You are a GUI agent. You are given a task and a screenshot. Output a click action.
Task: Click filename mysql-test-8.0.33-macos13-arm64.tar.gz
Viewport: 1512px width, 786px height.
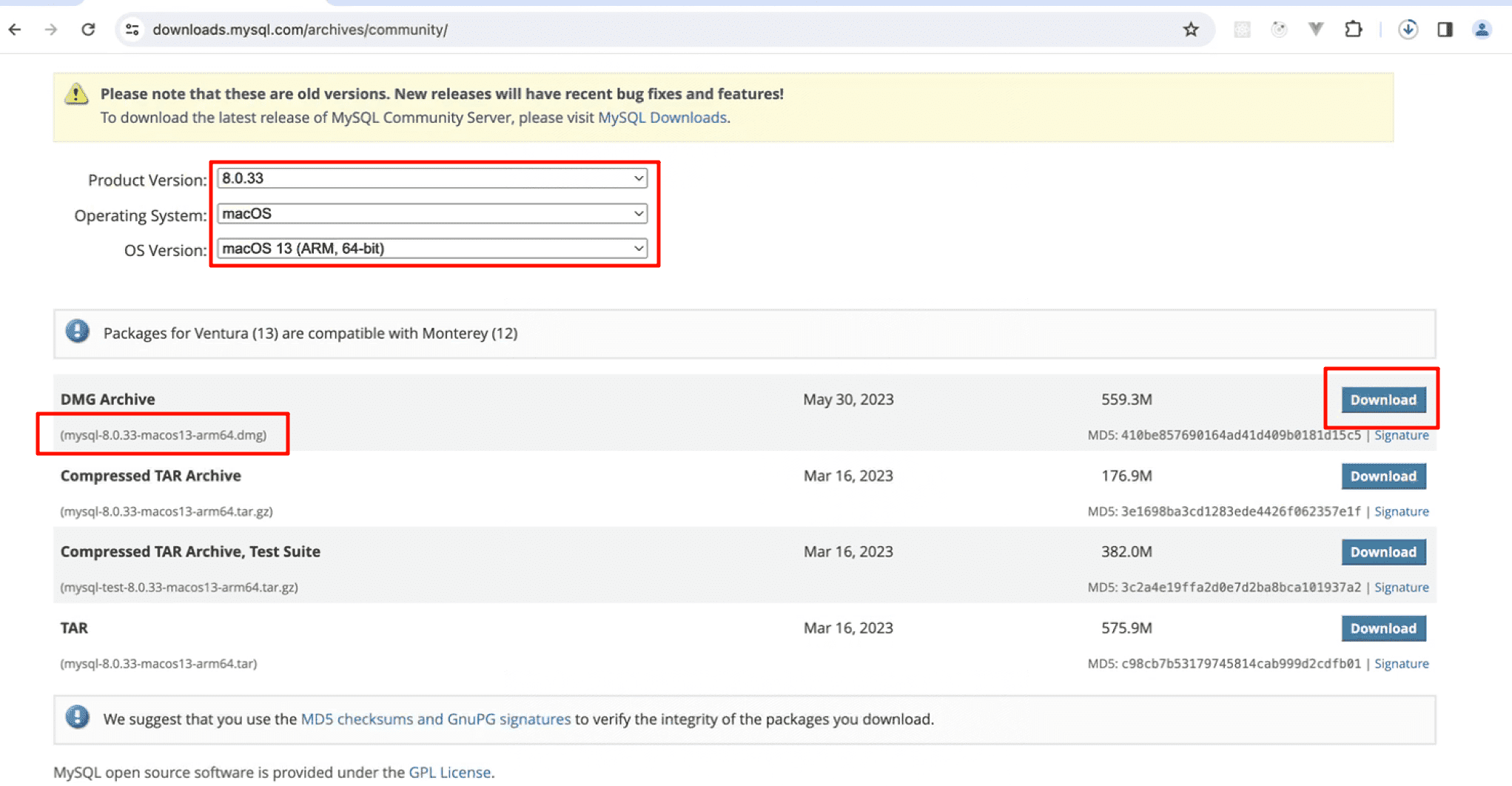click(x=179, y=588)
